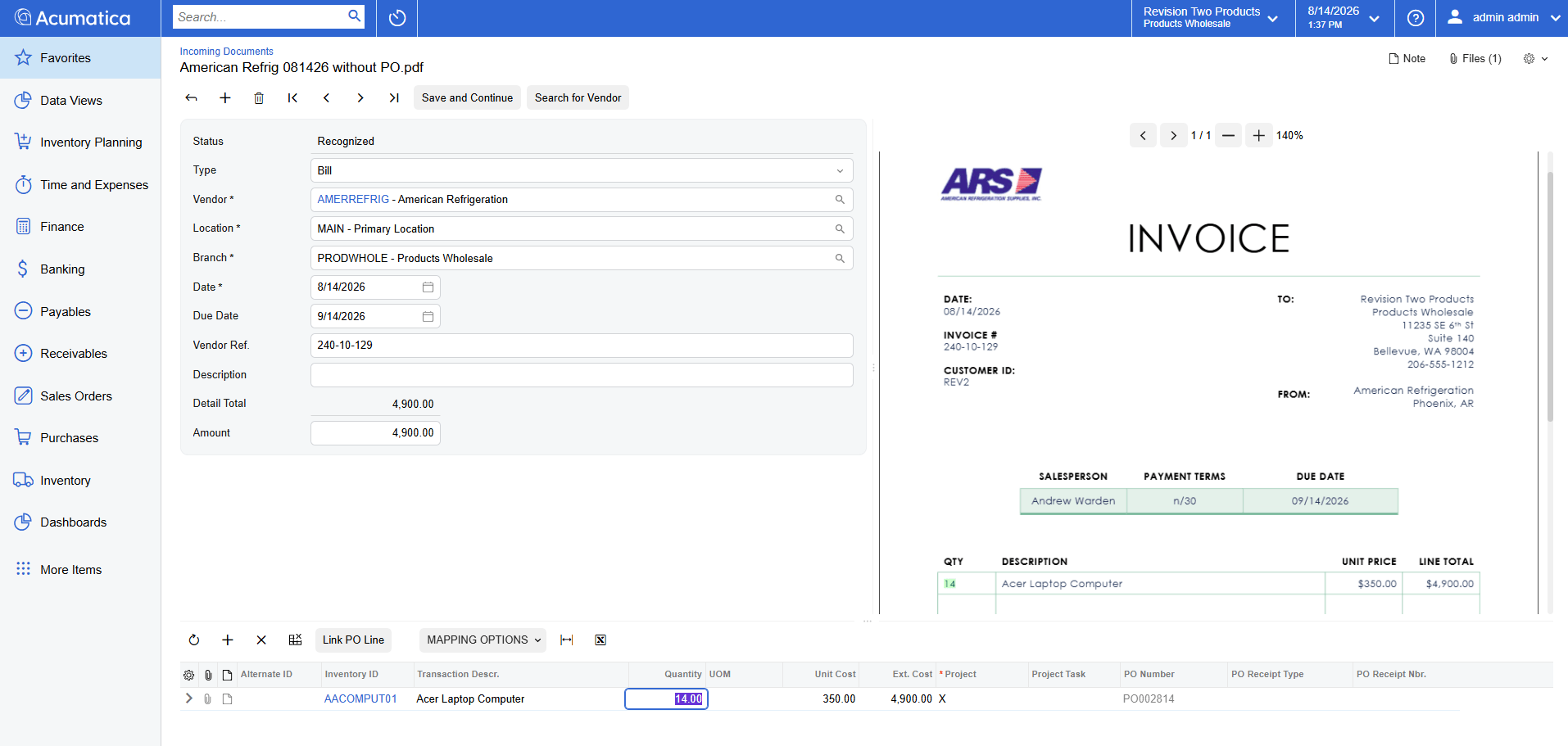Go to previous record

pos(326,97)
